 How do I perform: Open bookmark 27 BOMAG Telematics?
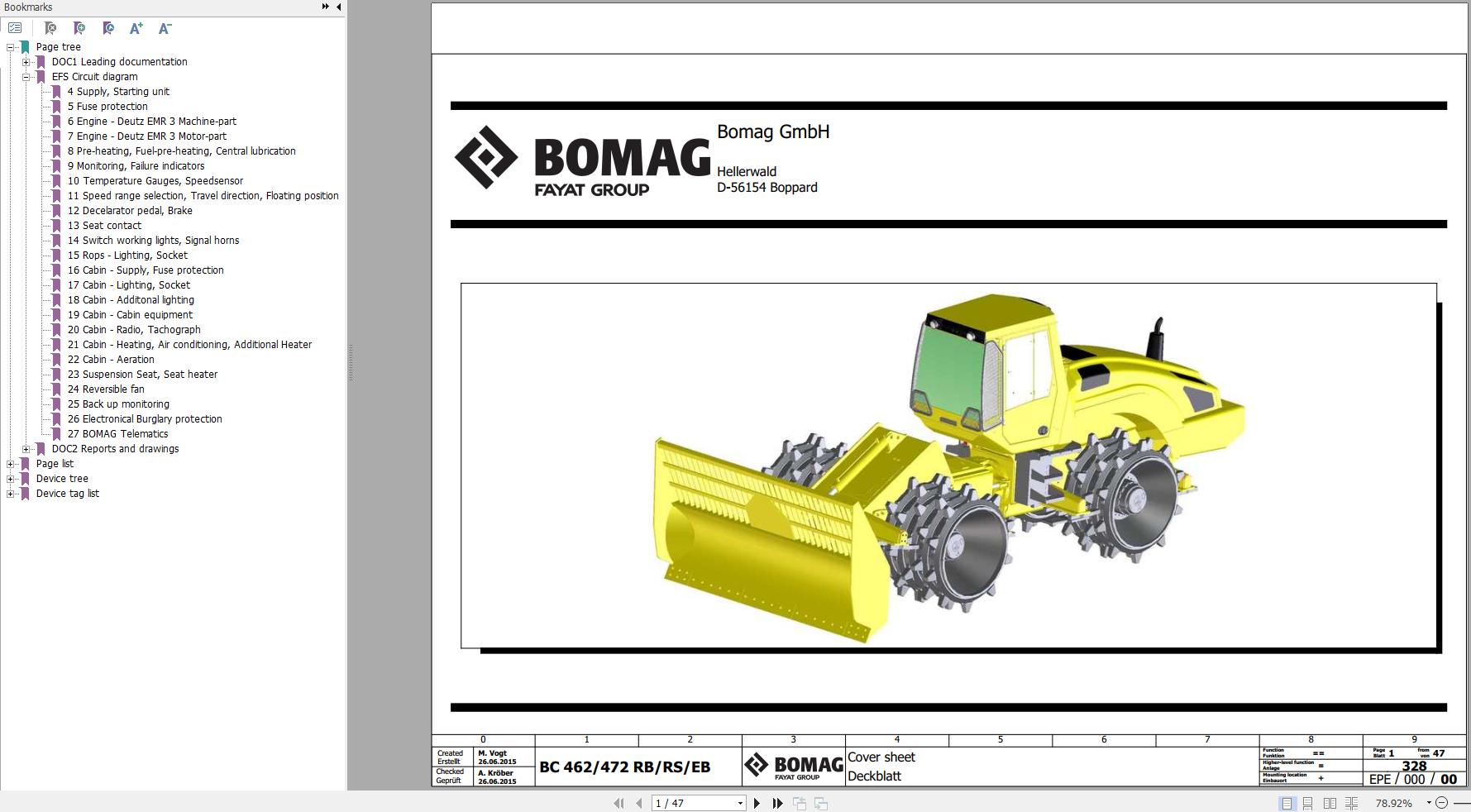tap(117, 434)
